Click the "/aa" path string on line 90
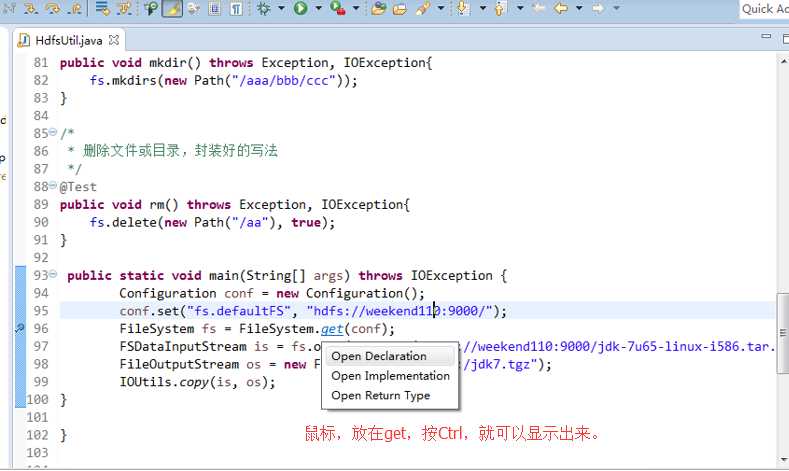The image size is (789, 471). (x=250, y=222)
